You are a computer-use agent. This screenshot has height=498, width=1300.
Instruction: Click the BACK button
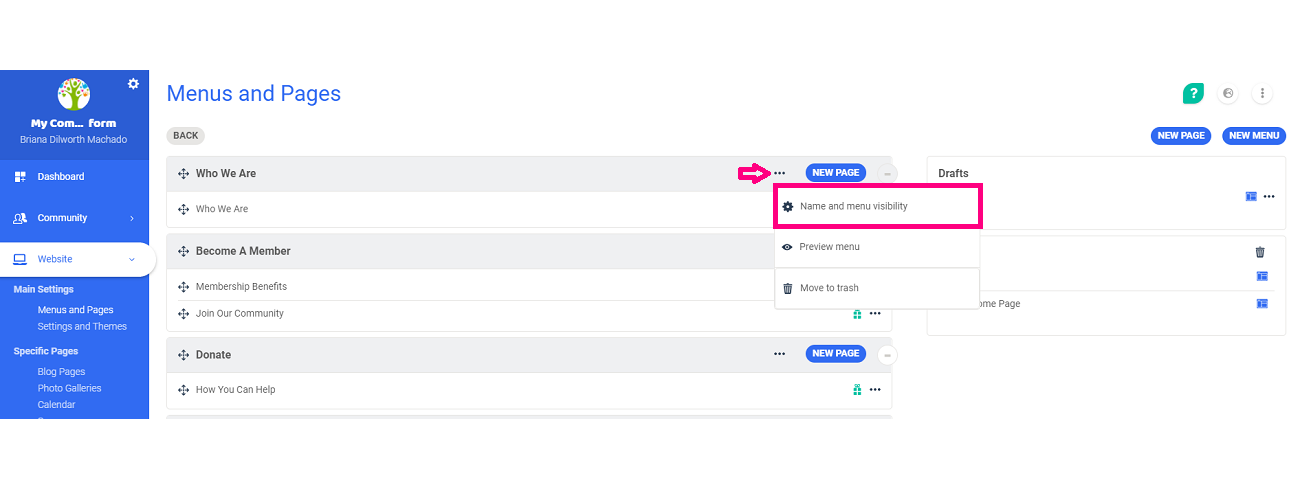[x=185, y=136]
